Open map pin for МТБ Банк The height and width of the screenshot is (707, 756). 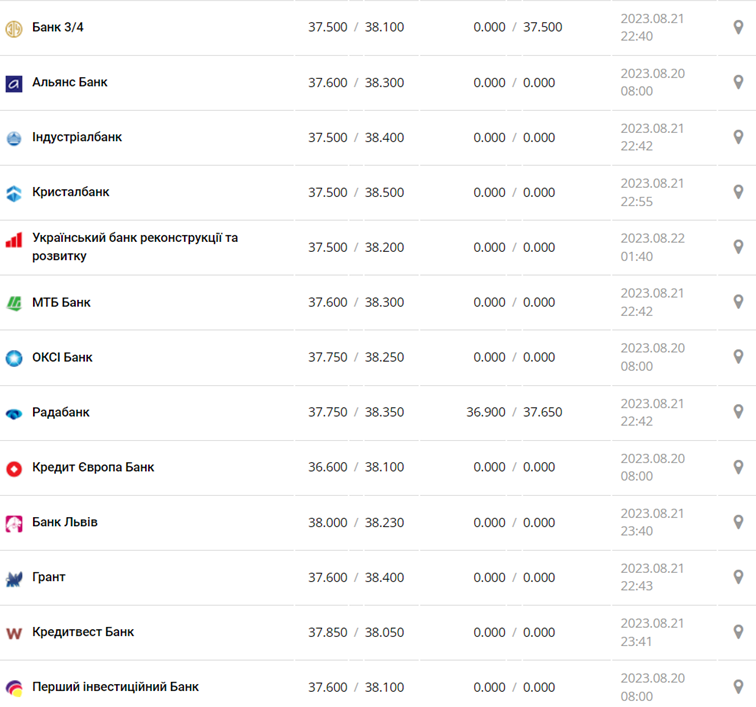click(738, 302)
